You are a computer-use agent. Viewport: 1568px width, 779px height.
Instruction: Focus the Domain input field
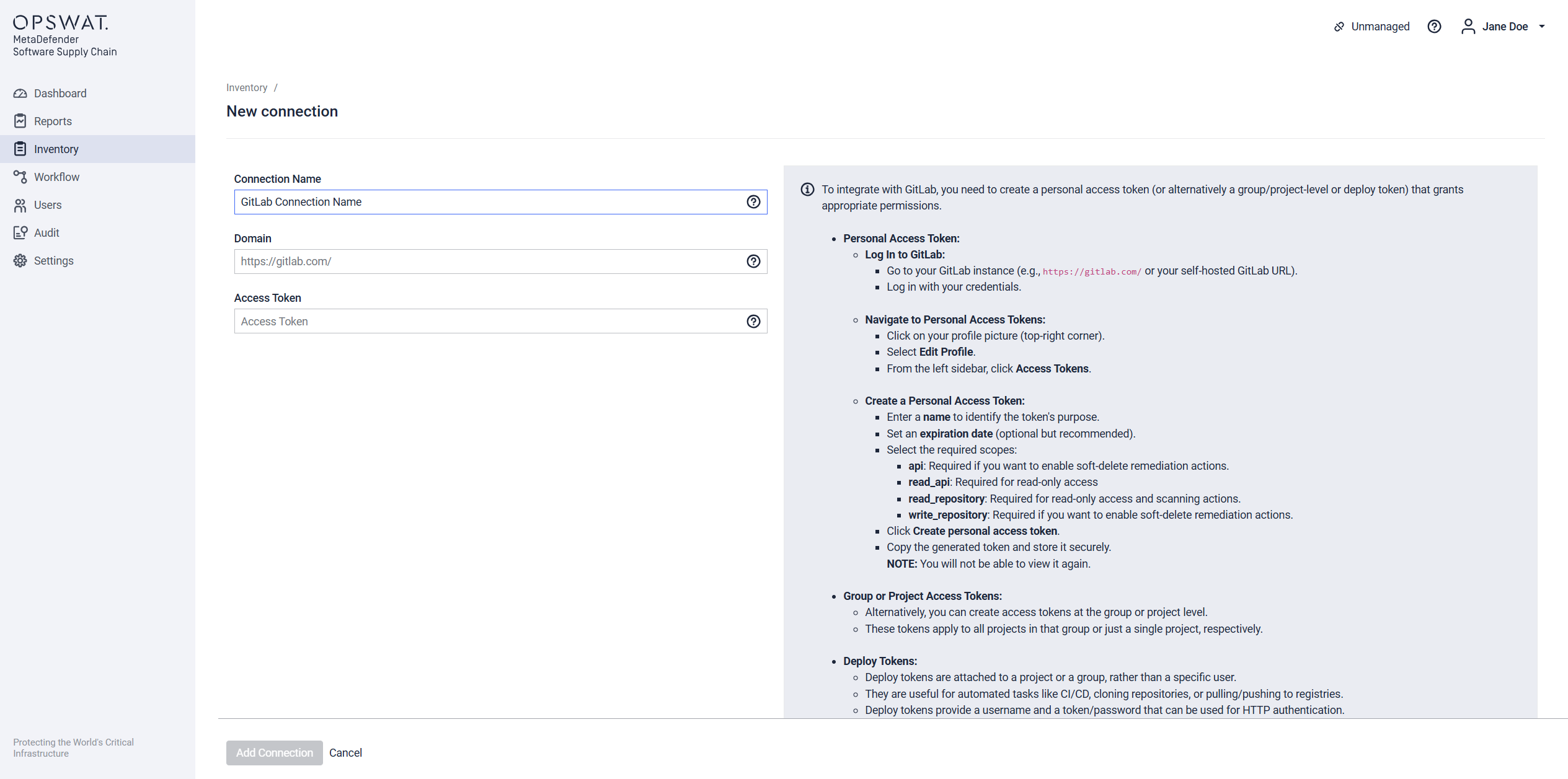click(x=500, y=262)
